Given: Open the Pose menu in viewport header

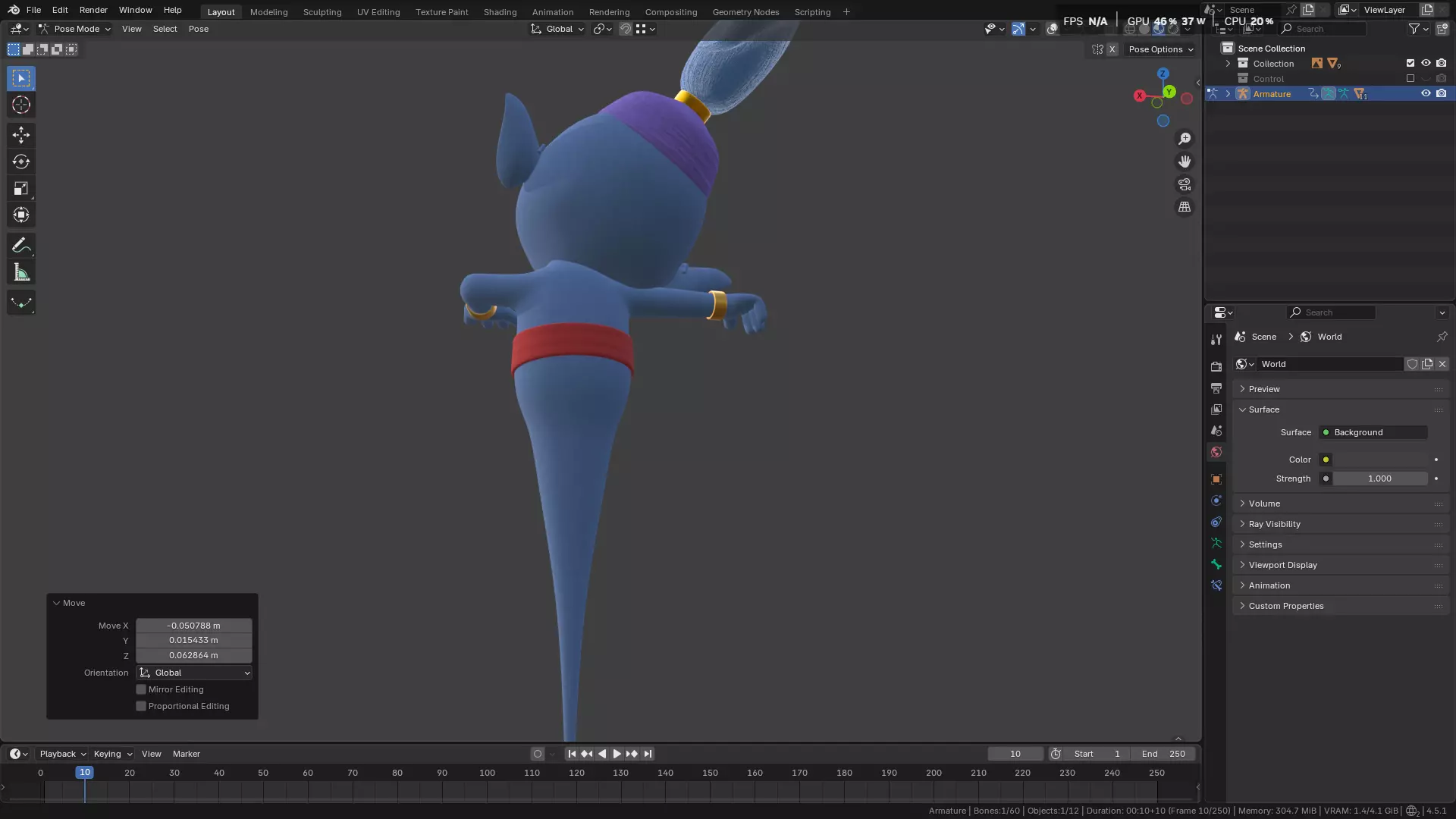Looking at the screenshot, I should click(x=199, y=29).
